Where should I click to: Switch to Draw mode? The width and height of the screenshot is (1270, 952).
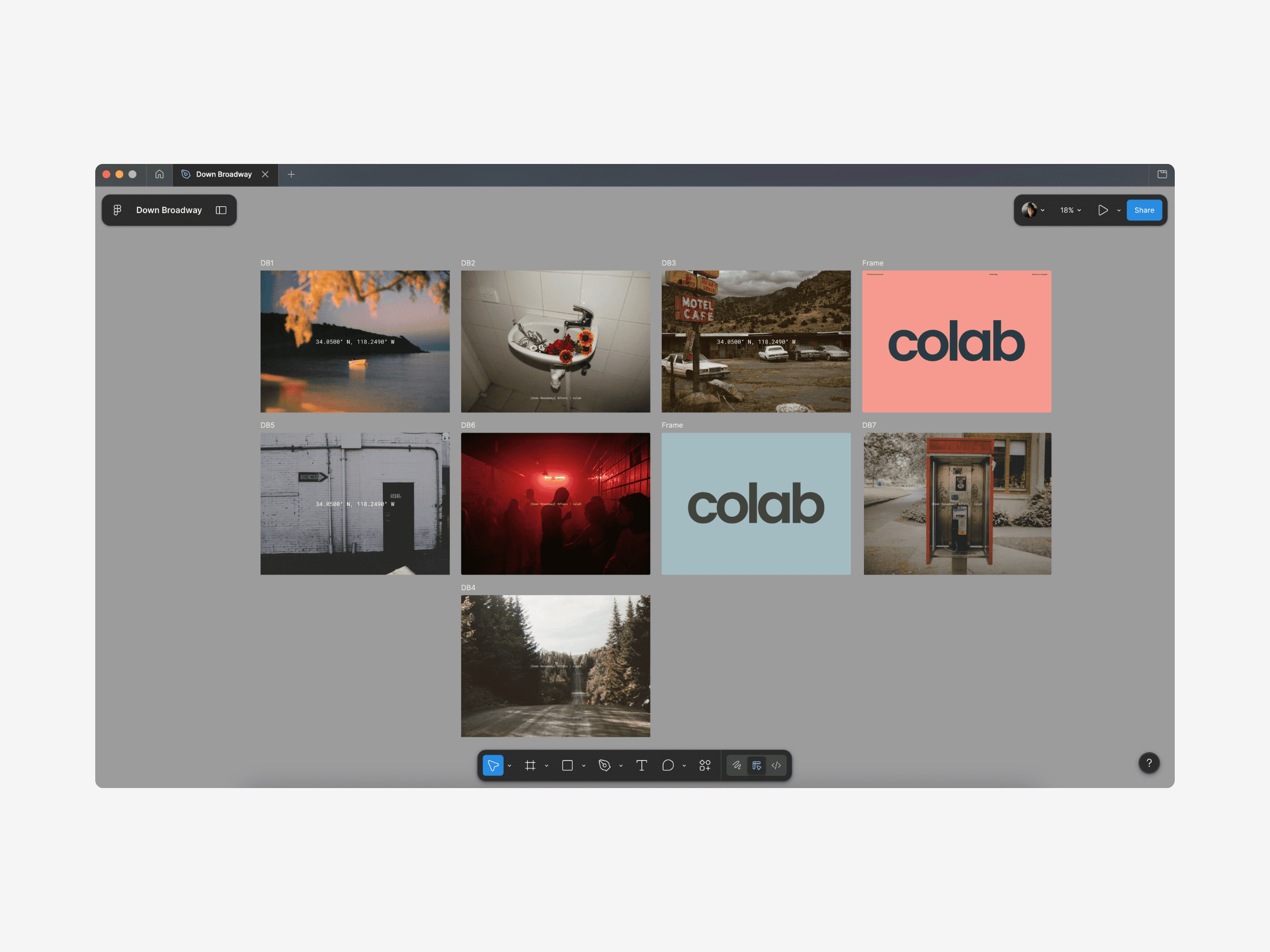[x=737, y=765]
